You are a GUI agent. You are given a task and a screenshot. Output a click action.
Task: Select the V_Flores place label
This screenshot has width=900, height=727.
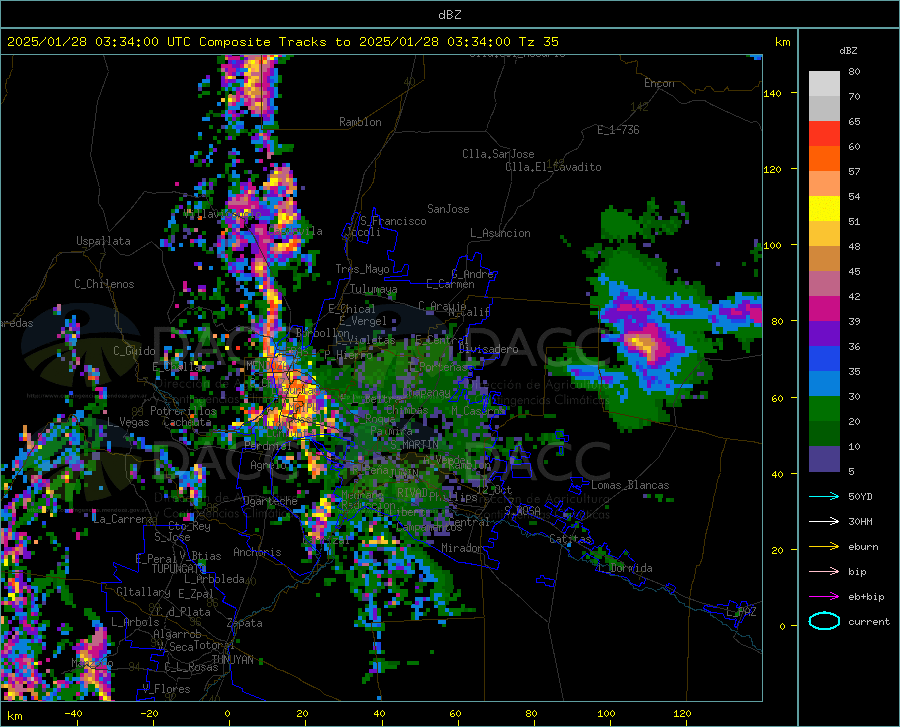(166, 689)
